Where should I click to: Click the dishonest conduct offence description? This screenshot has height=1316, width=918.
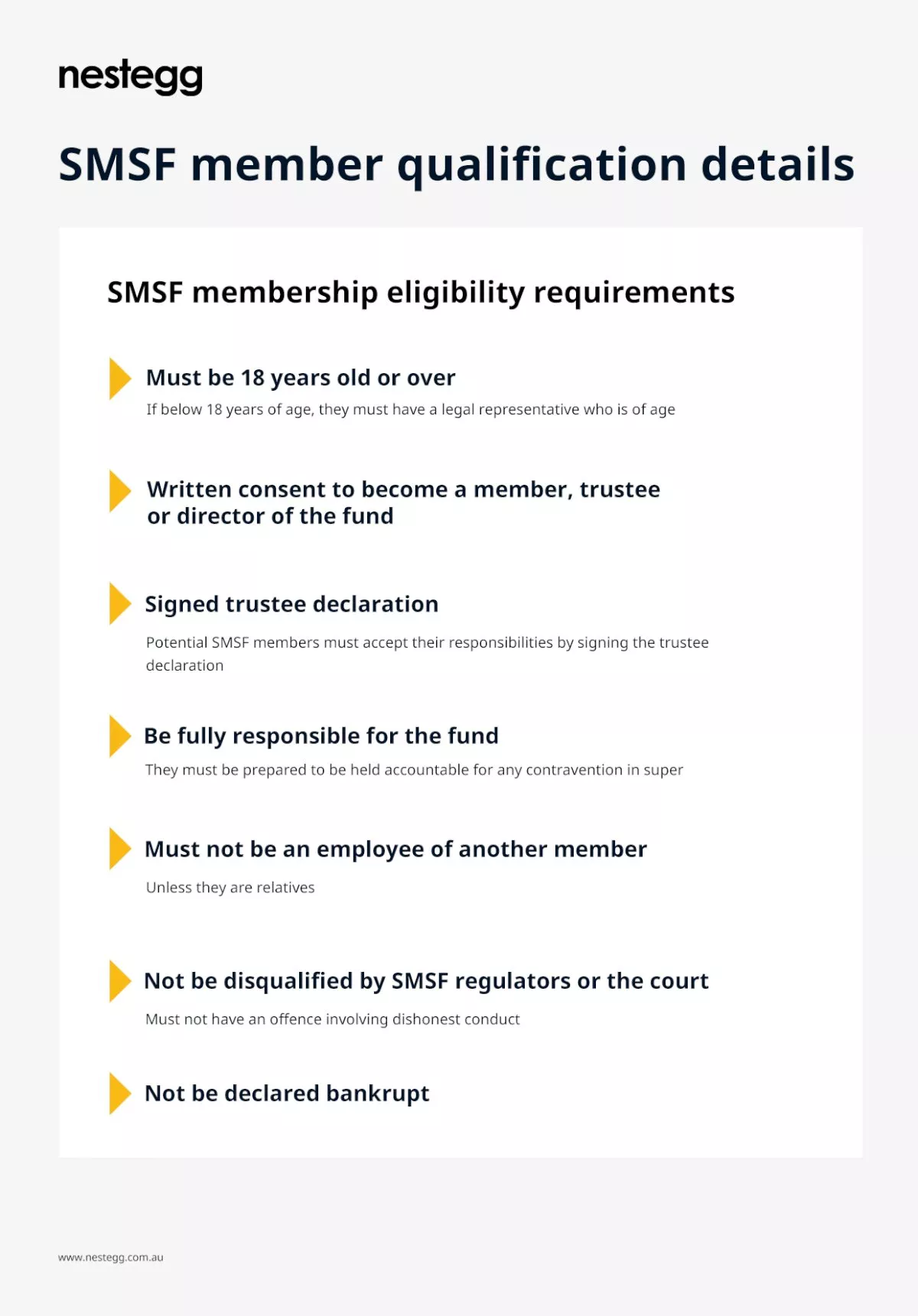[x=333, y=1019]
